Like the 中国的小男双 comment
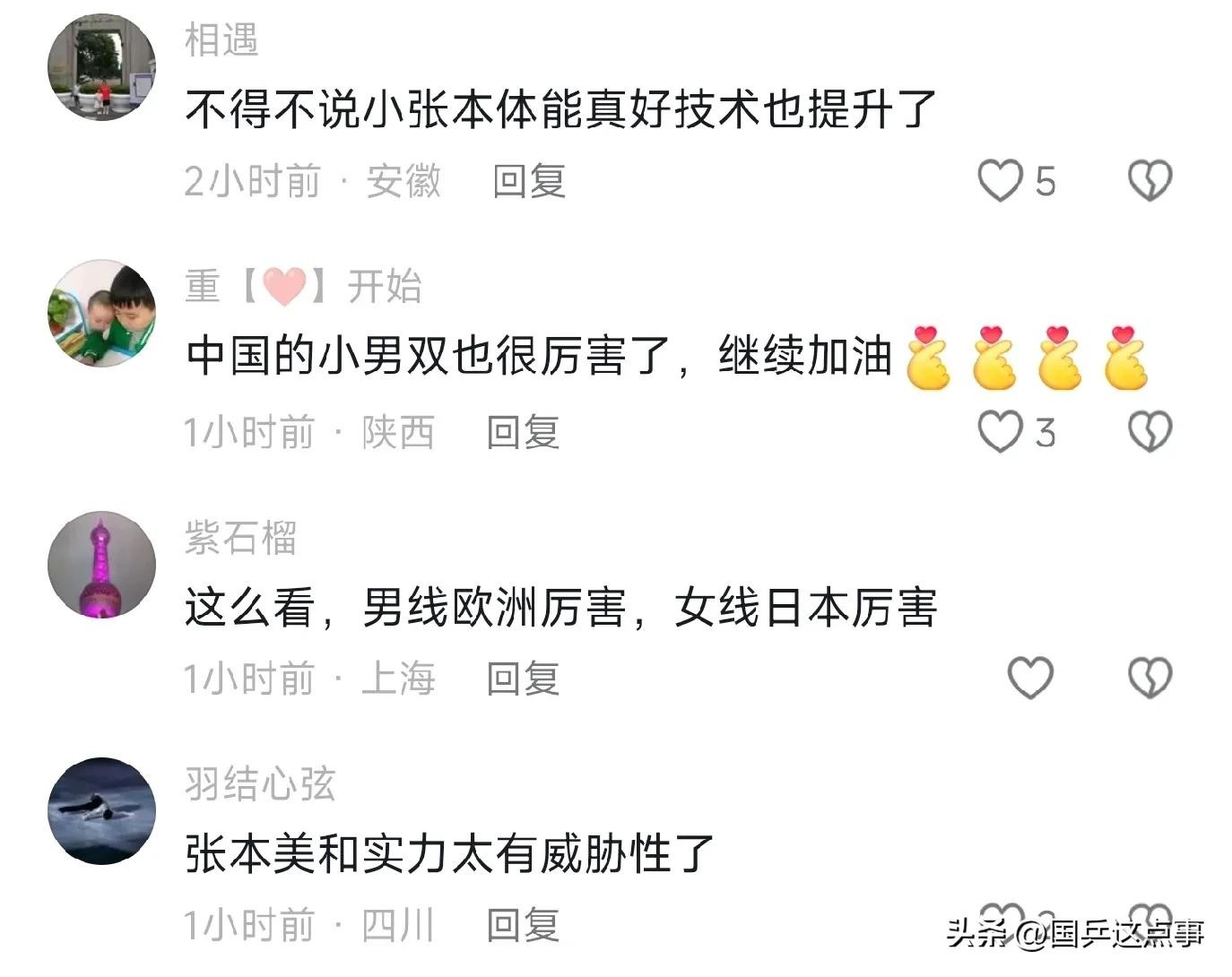The width and height of the screenshot is (1232, 977). (x=1000, y=432)
